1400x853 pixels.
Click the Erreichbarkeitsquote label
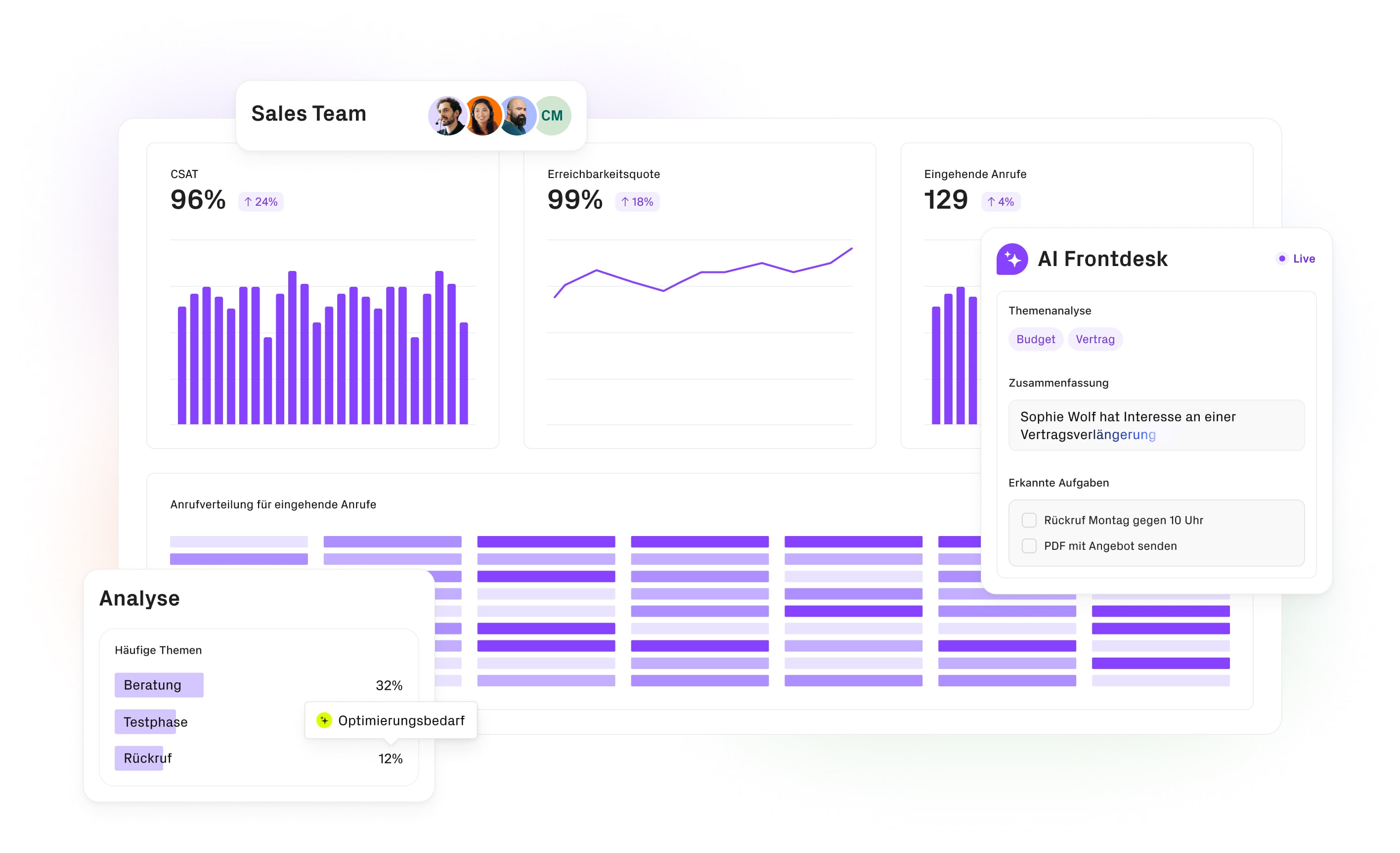pos(604,174)
